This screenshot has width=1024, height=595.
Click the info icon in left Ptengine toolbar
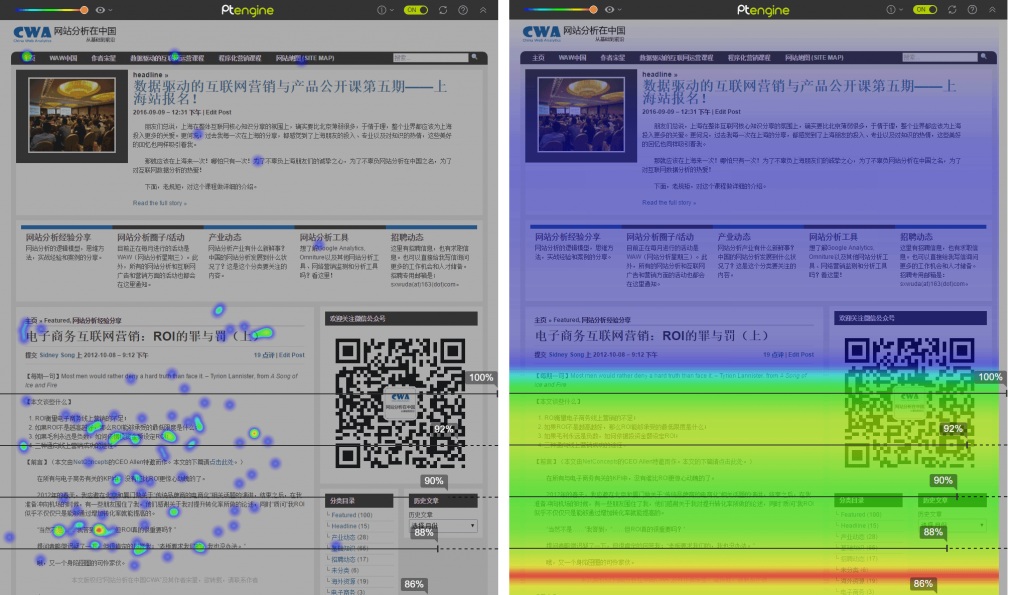(x=381, y=10)
